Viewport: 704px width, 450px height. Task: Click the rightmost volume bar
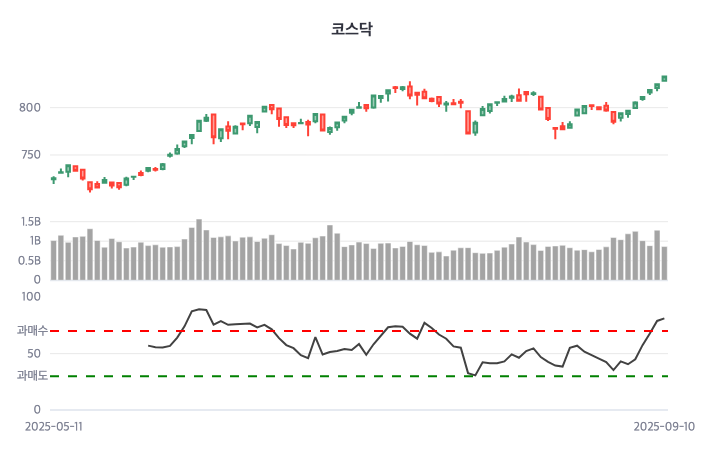point(664,263)
